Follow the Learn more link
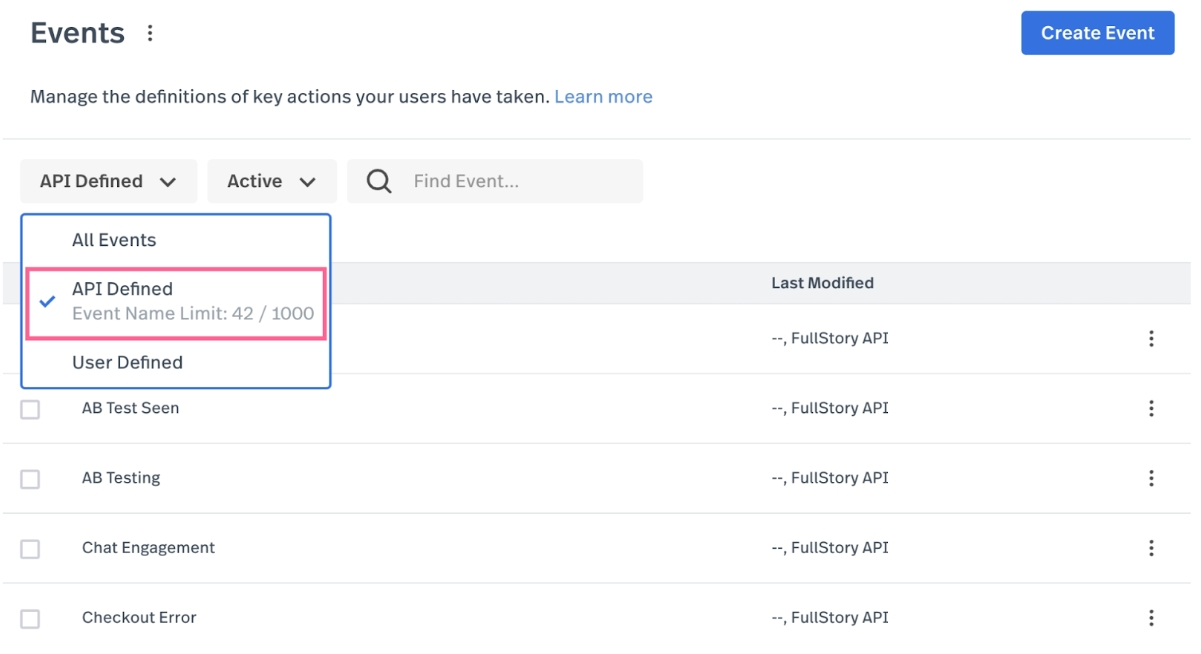The height and width of the screenshot is (654, 1201). click(x=603, y=97)
